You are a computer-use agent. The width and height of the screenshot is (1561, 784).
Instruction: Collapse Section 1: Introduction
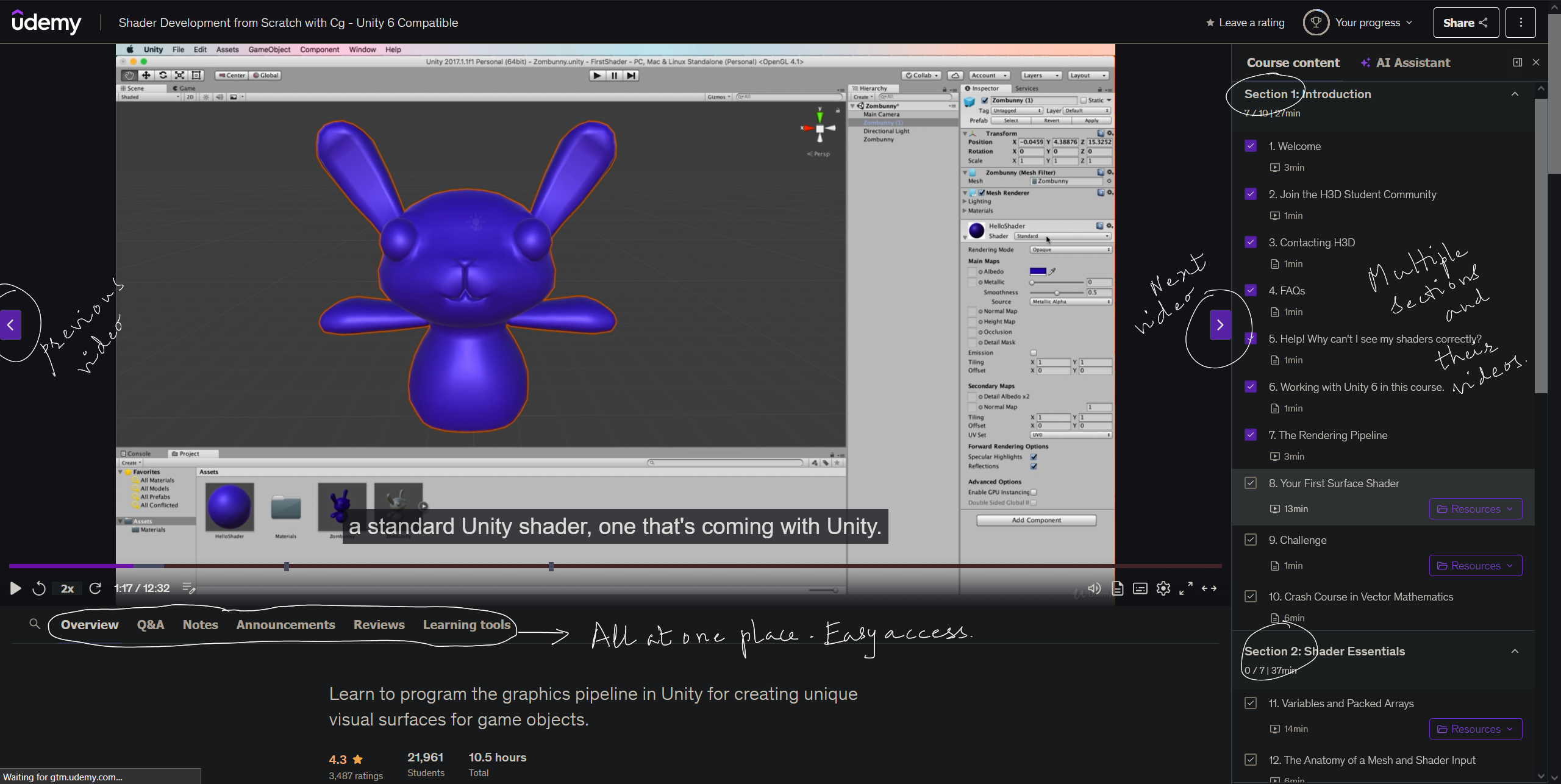[1515, 94]
